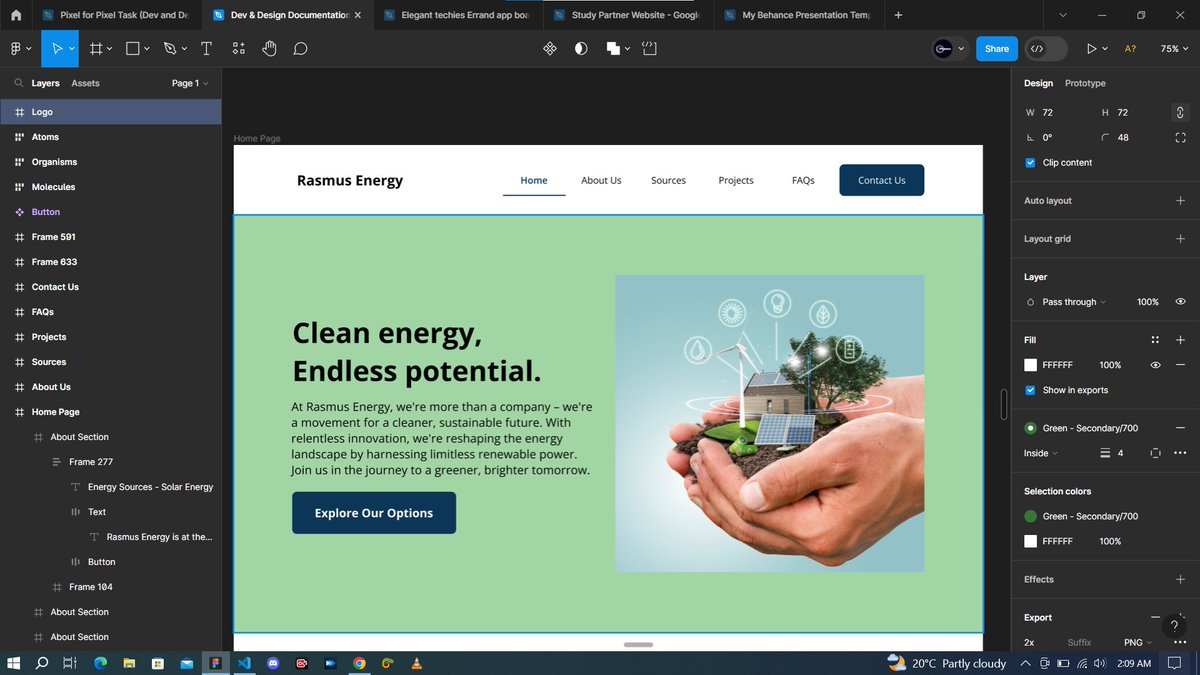Toggle constrain proportions lock
The height and width of the screenshot is (675, 1200).
(1180, 112)
